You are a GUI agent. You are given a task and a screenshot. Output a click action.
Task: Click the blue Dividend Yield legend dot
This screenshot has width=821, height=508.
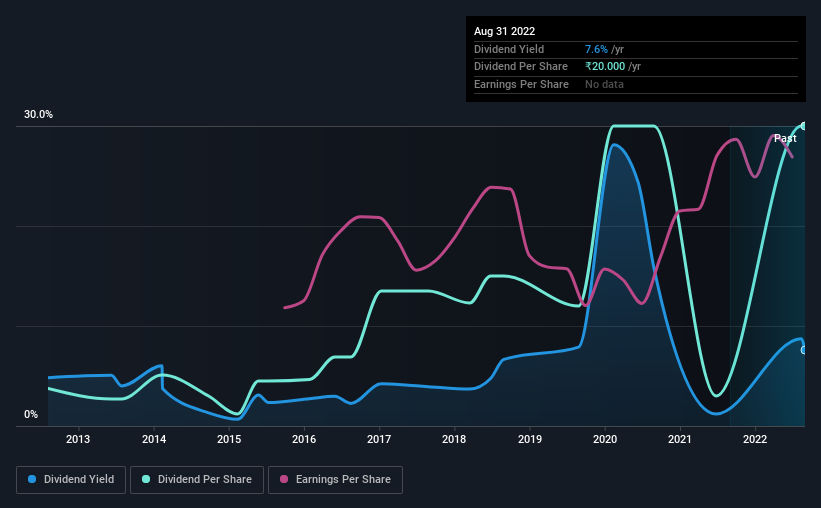pos(32,479)
